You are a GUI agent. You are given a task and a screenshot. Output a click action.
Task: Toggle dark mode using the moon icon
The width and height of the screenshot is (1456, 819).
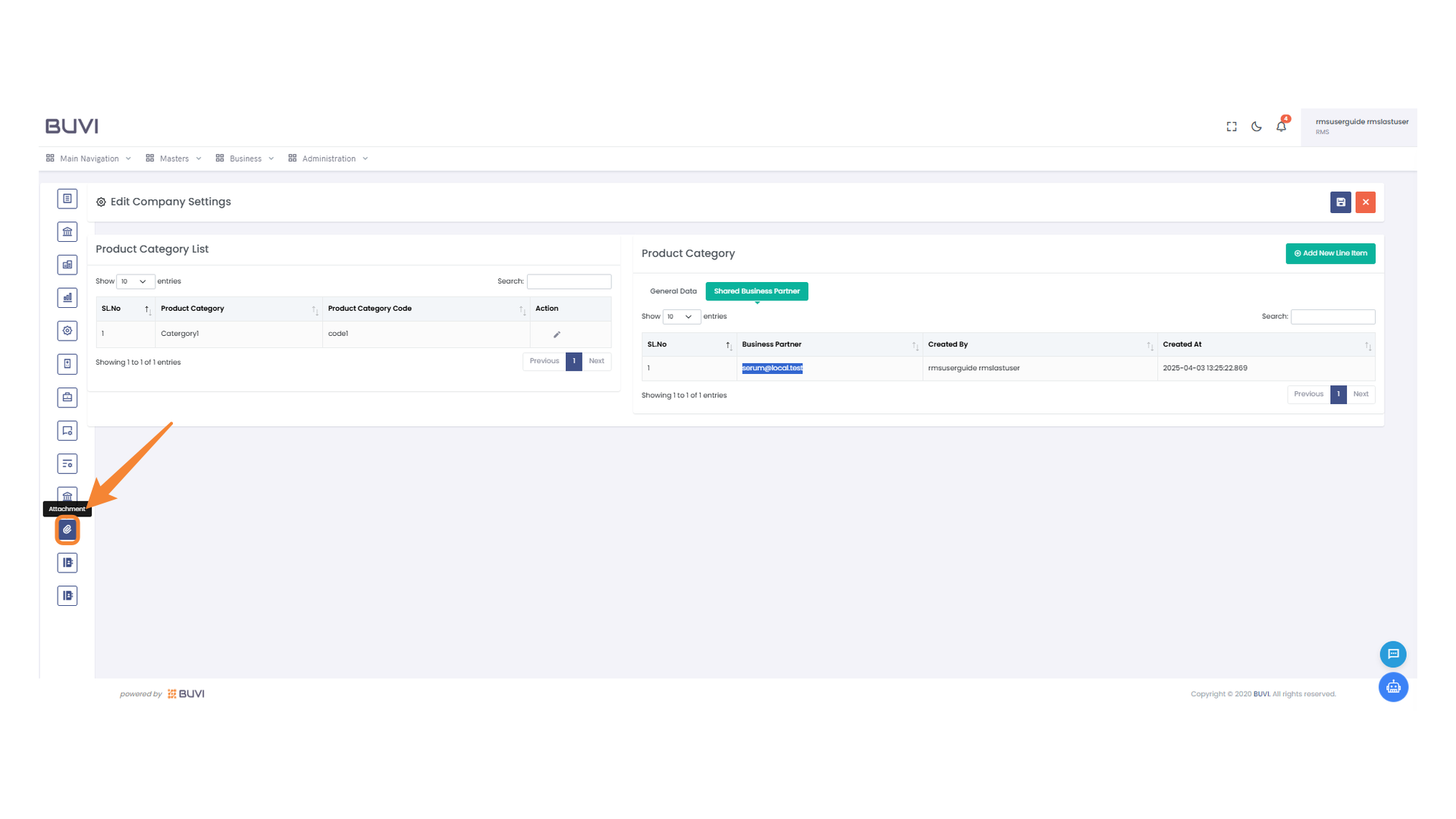(x=1256, y=127)
